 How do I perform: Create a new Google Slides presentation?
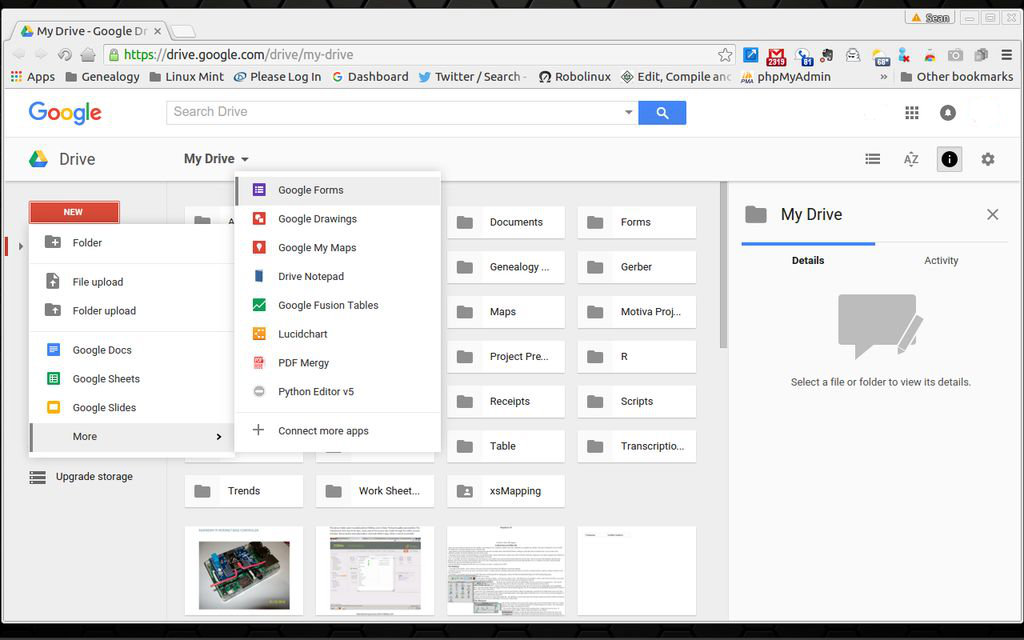pos(131,408)
